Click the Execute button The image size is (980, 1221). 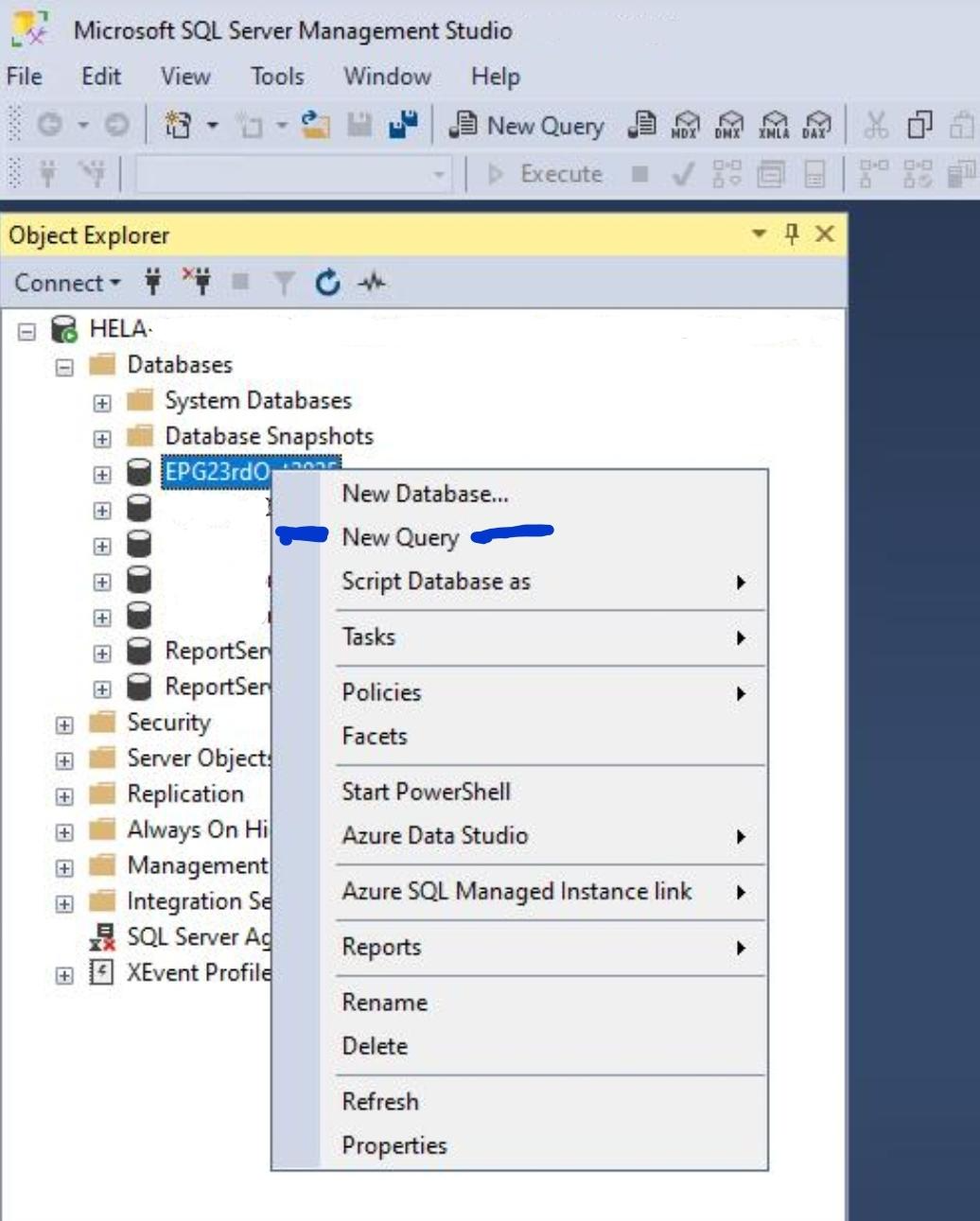pyautogui.click(x=546, y=174)
